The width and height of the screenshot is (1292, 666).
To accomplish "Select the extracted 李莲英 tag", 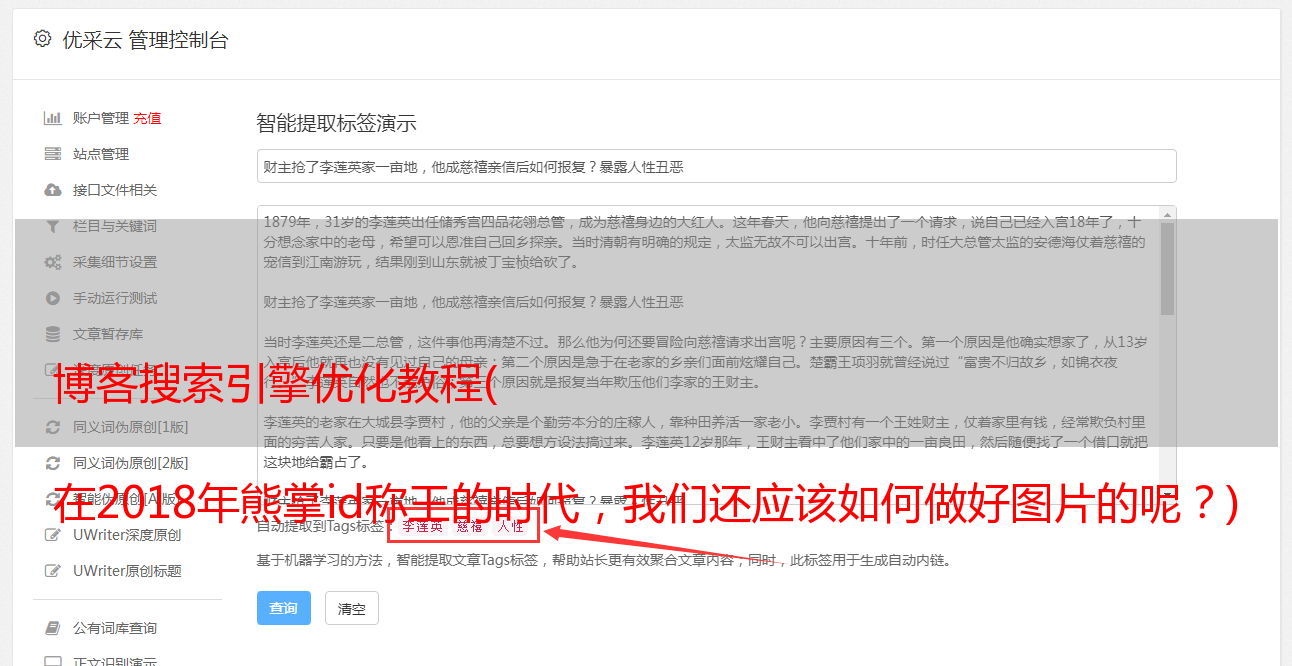I will coord(422,526).
